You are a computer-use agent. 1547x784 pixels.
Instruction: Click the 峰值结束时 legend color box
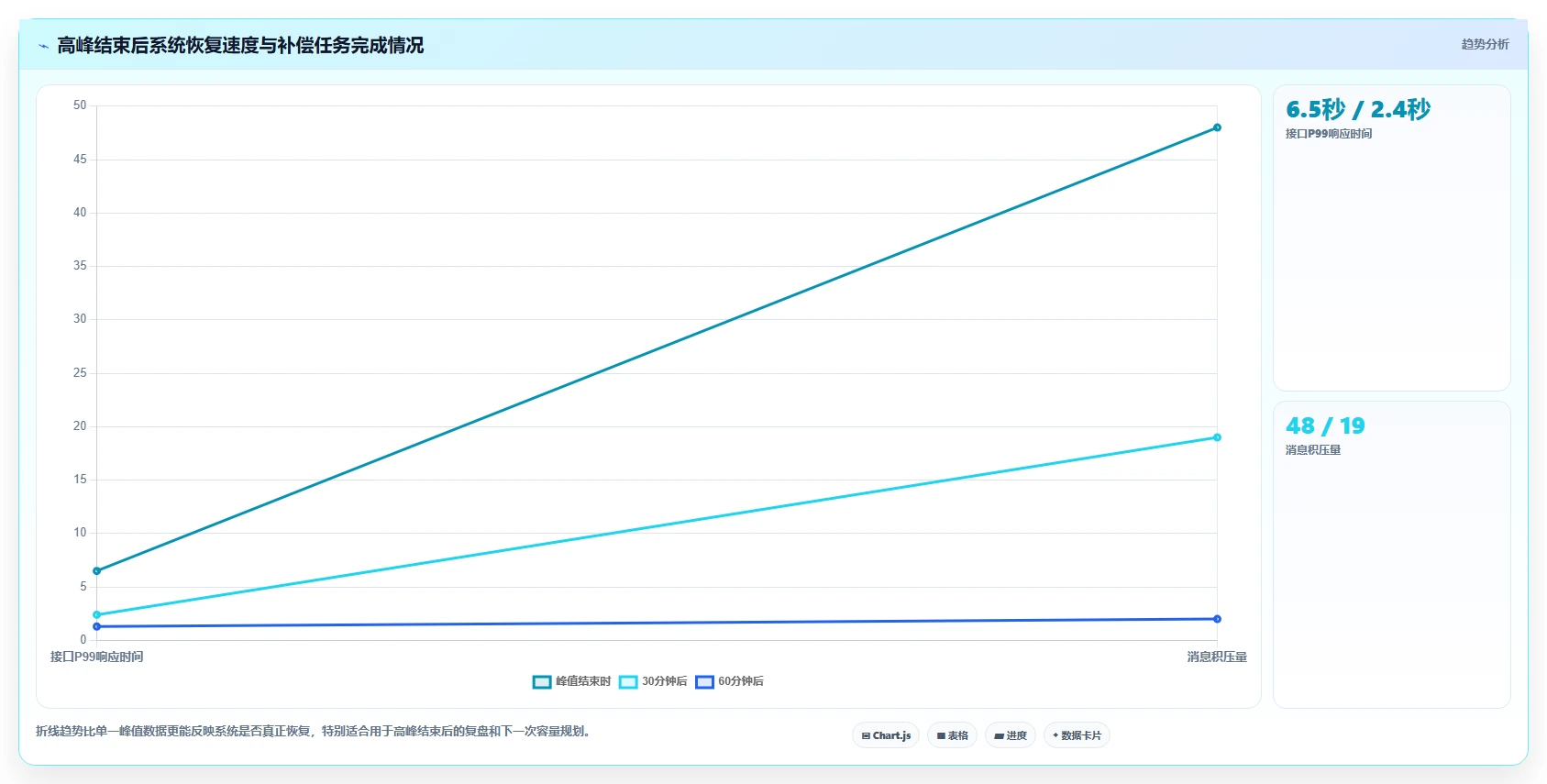point(542,681)
